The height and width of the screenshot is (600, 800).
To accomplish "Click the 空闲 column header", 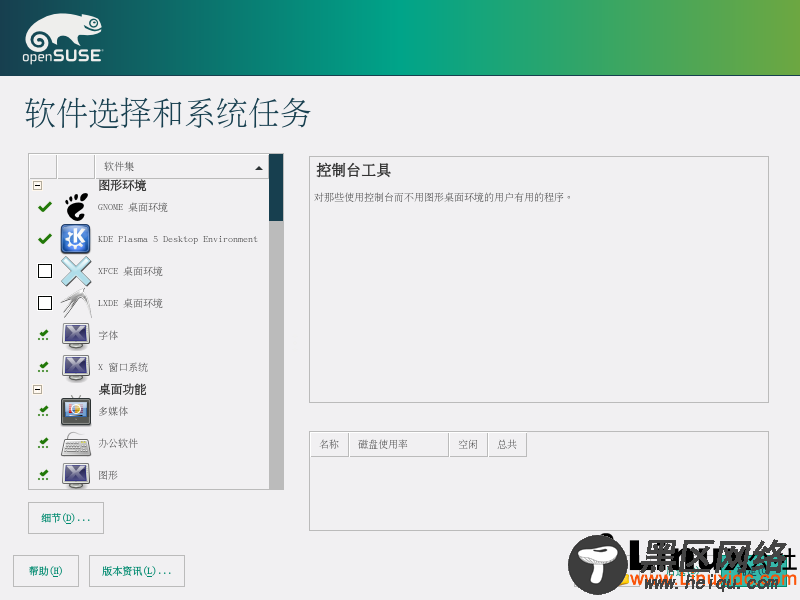I will [468, 444].
